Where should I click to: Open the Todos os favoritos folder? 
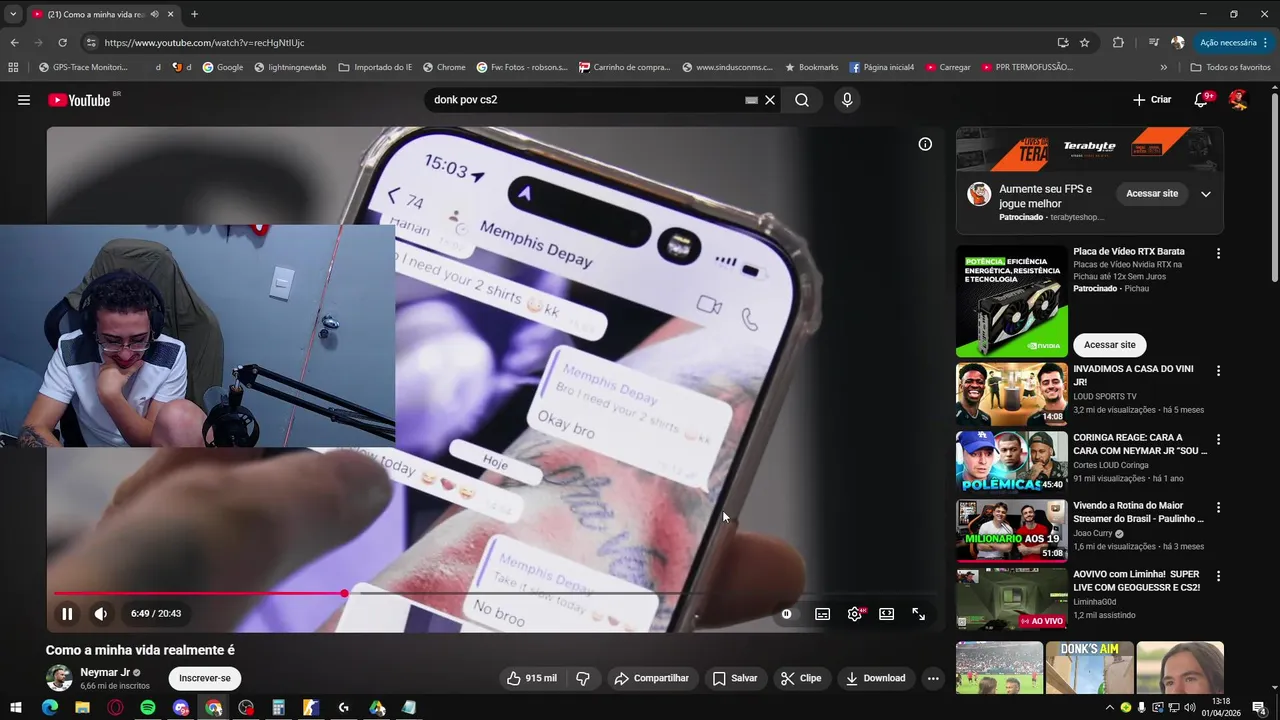tap(1230, 67)
